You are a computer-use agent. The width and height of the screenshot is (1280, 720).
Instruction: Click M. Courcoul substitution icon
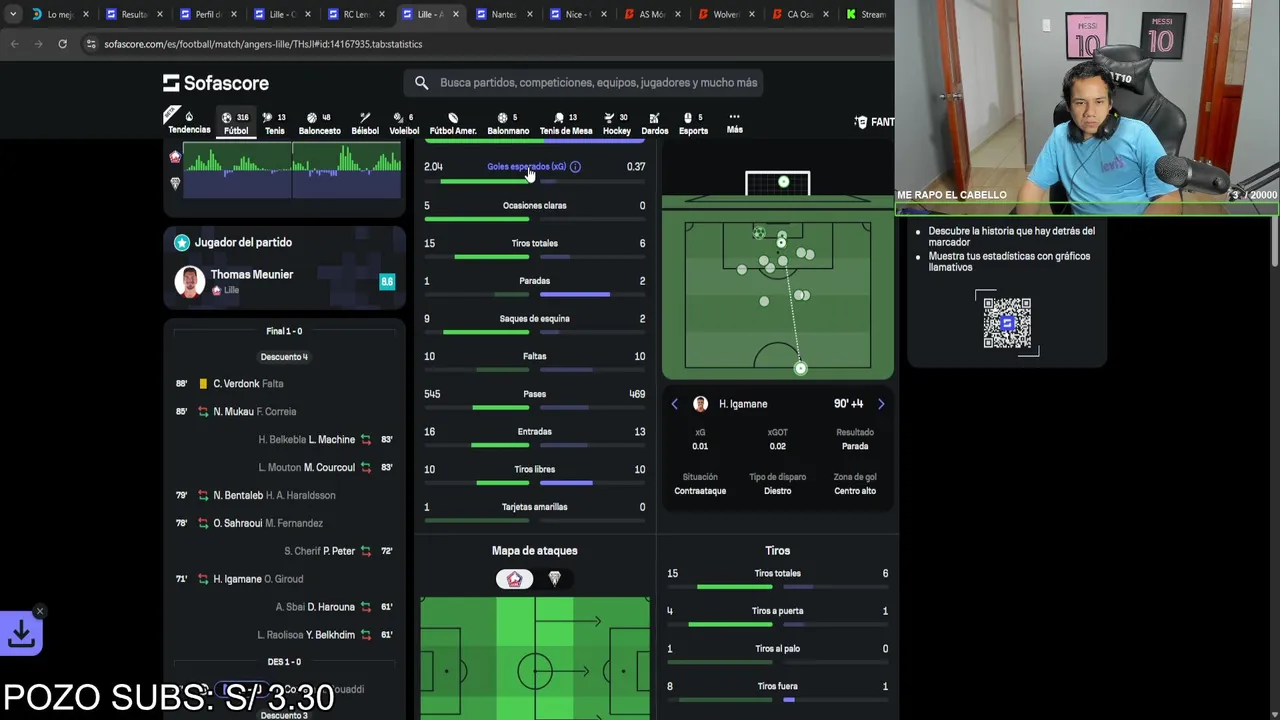click(365, 468)
